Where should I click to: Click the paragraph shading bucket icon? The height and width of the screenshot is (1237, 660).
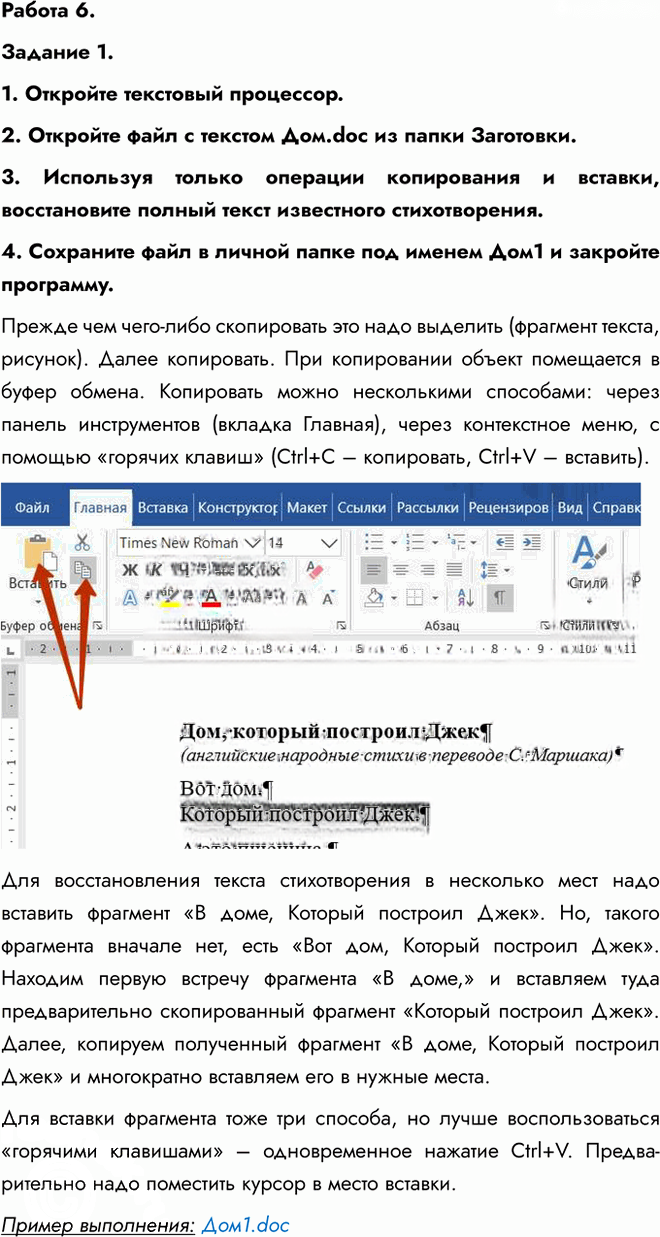[x=375, y=598]
